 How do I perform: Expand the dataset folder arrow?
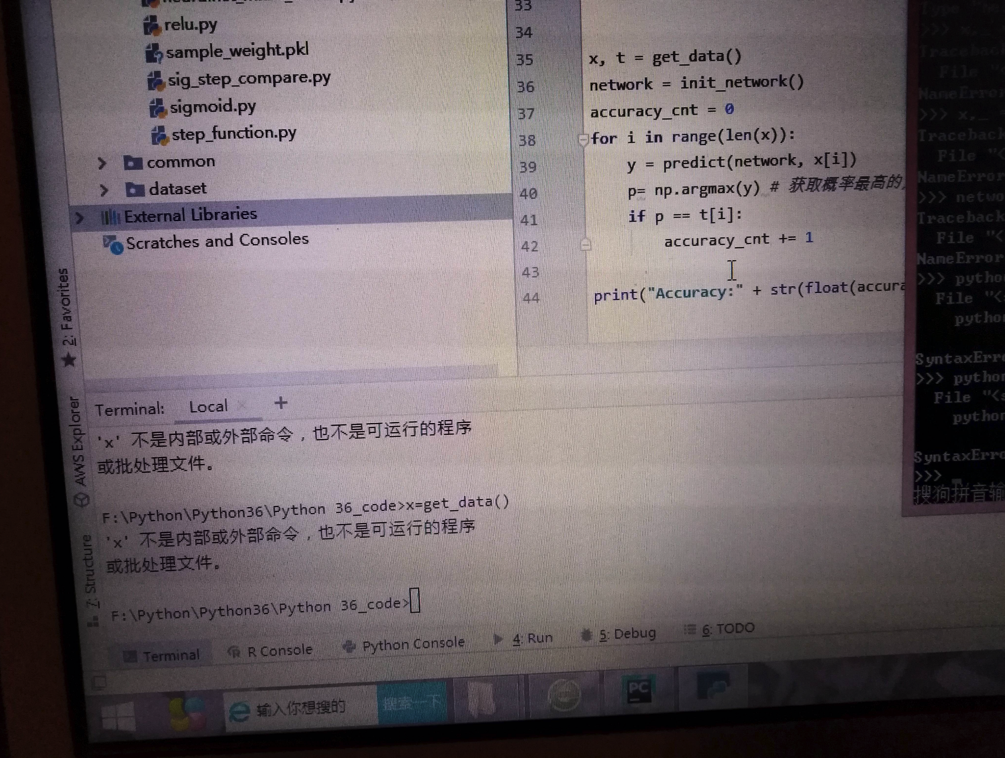104,190
